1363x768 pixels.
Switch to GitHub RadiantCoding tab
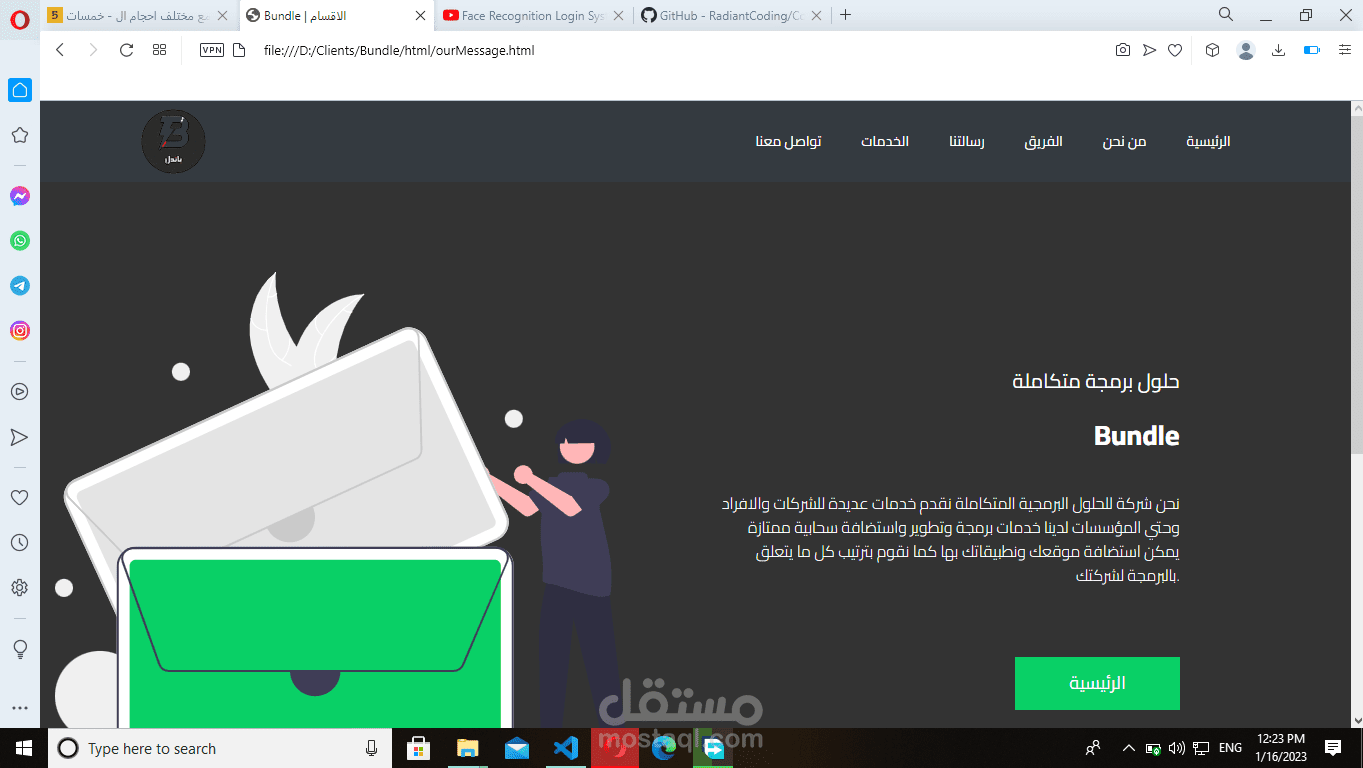coord(732,16)
